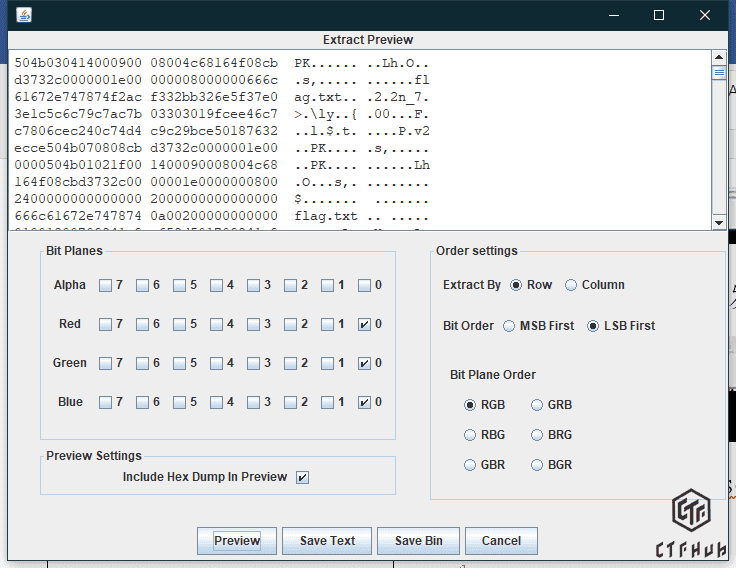Cancel the extract dialog
The height and width of the screenshot is (568, 736).
pyautogui.click(x=501, y=541)
